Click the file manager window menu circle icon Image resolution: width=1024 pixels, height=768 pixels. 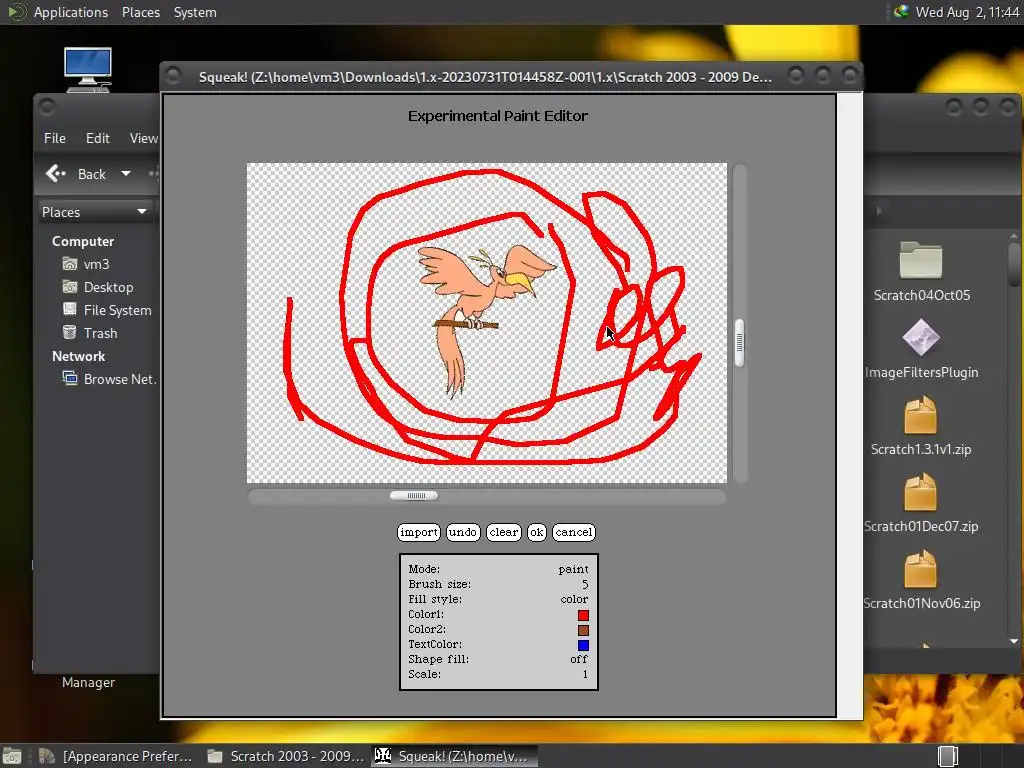pyautogui.click(x=47, y=106)
